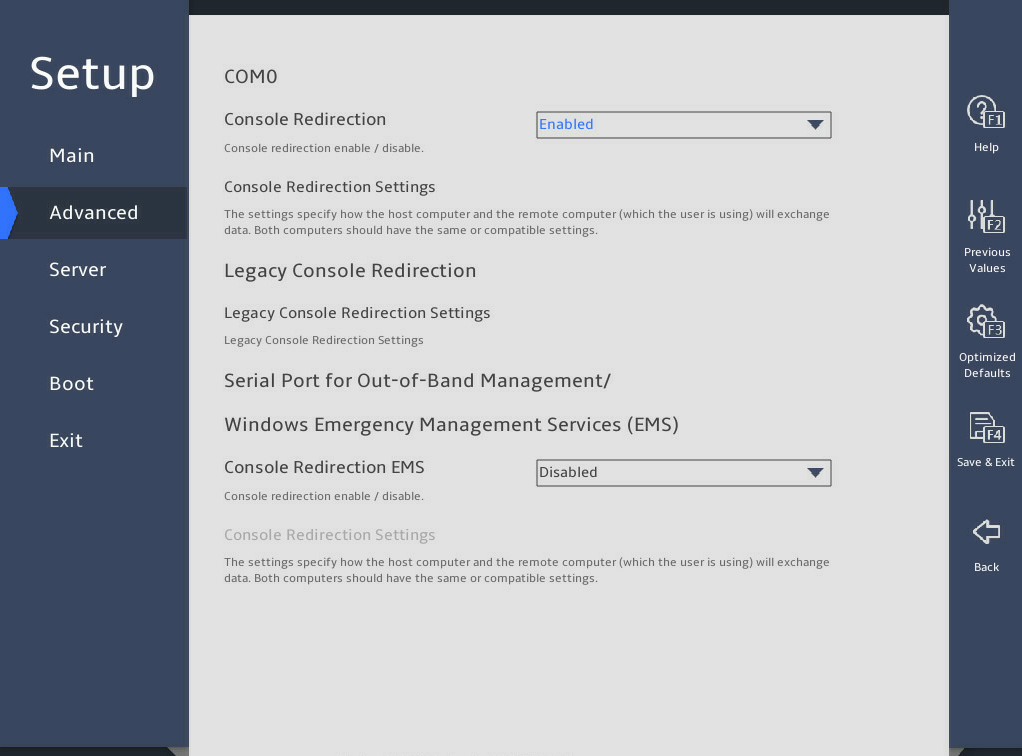Click the Help label text

point(986,147)
